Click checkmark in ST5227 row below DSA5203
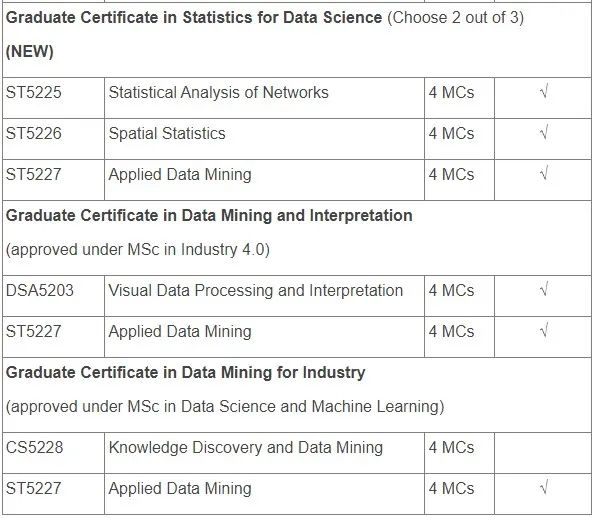 coord(544,331)
